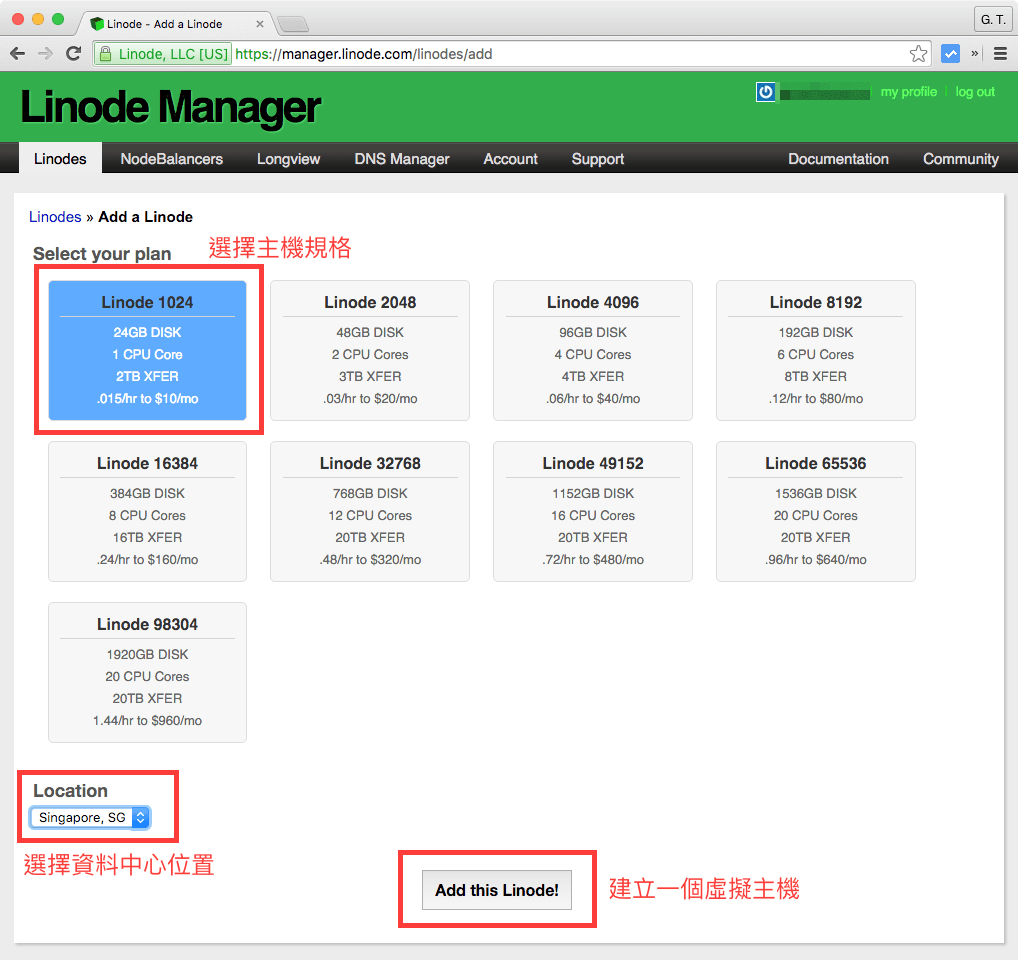Click the G.T. profile icon

[x=992, y=19]
